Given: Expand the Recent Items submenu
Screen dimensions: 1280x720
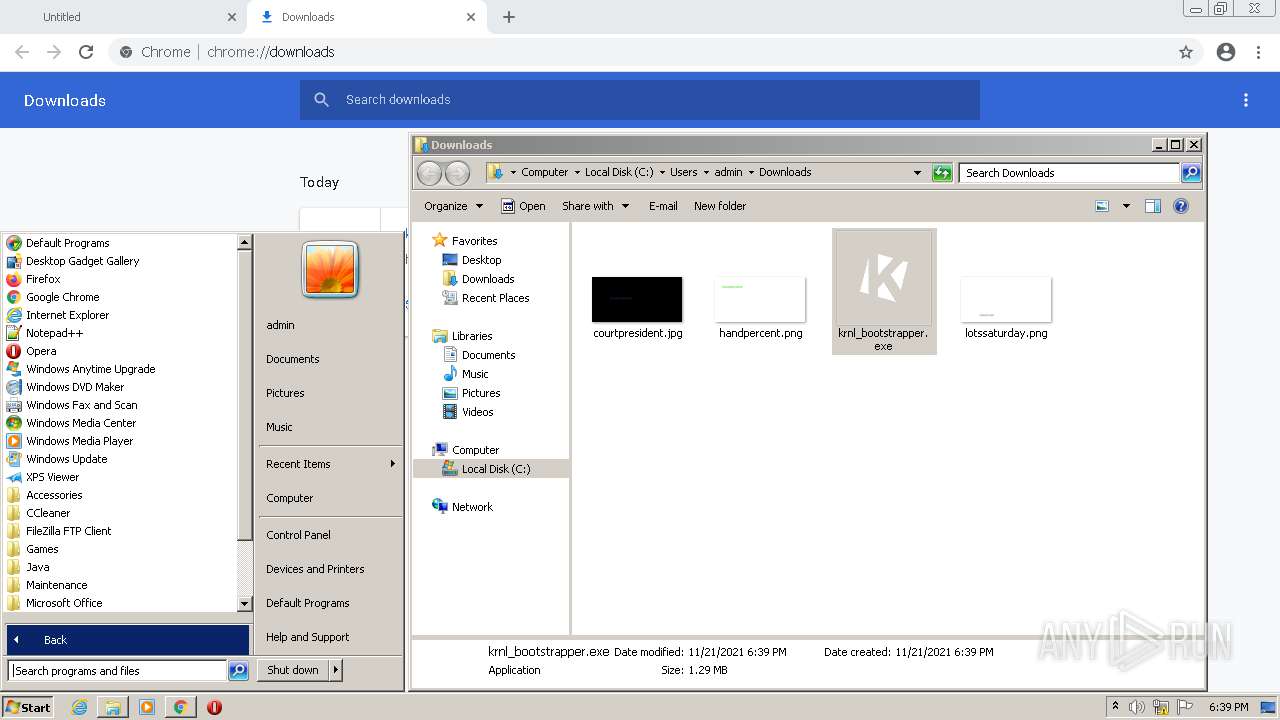Looking at the screenshot, I should pyautogui.click(x=330, y=464).
